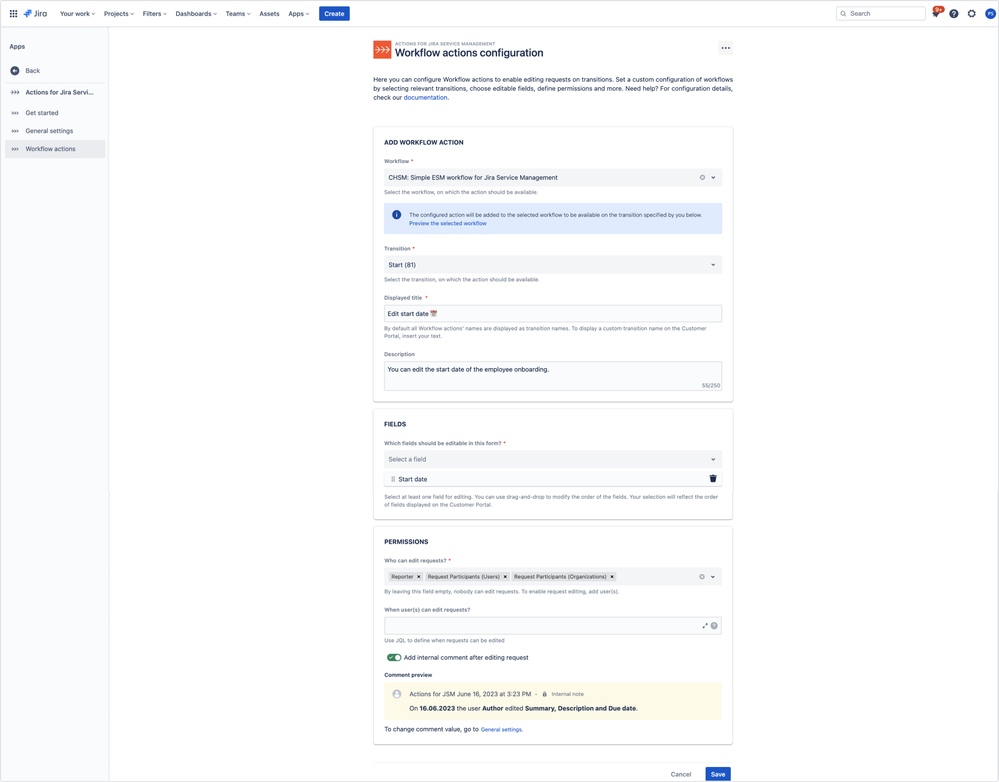Open the Assets menu item

pyautogui.click(x=269, y=13)
